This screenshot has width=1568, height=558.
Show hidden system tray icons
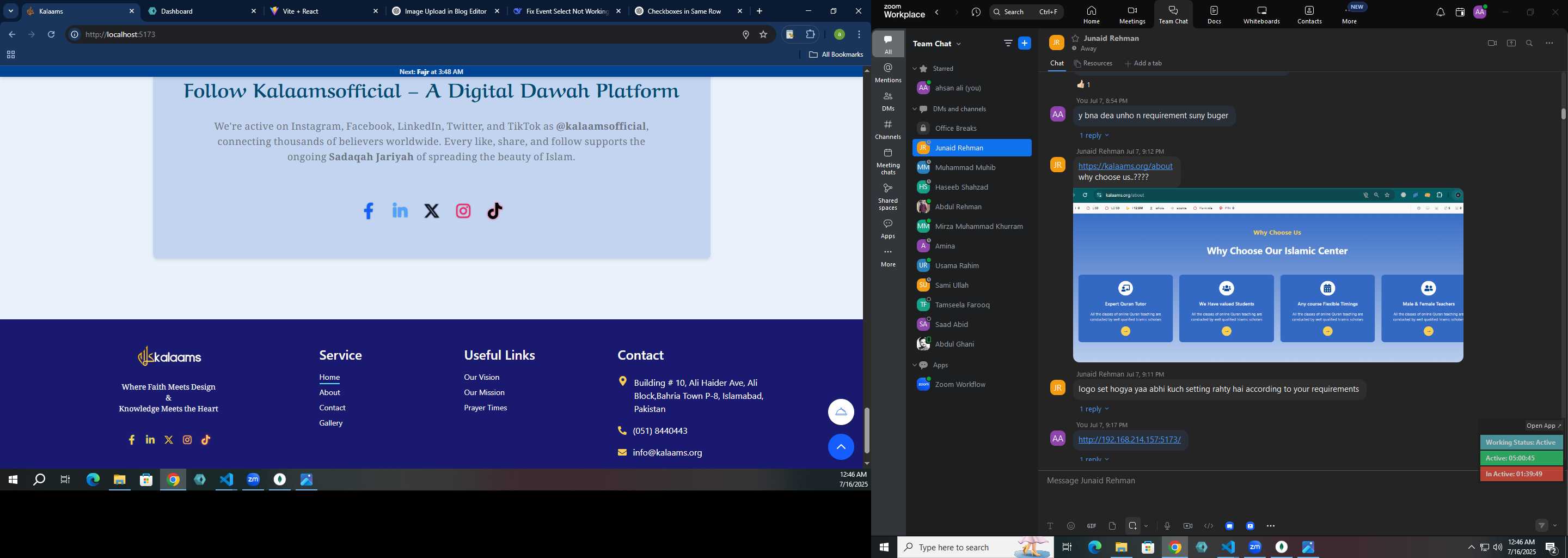[x=1471, y=548]
